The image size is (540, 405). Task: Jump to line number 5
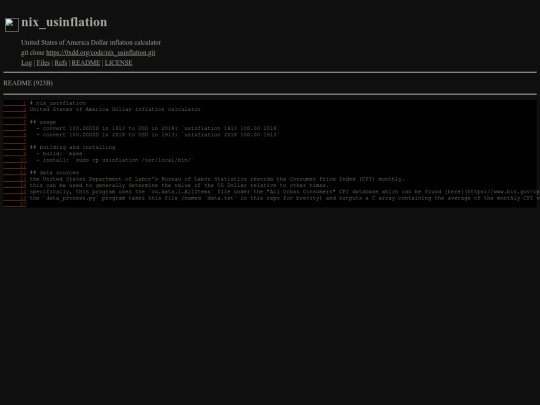pos(15,128)
